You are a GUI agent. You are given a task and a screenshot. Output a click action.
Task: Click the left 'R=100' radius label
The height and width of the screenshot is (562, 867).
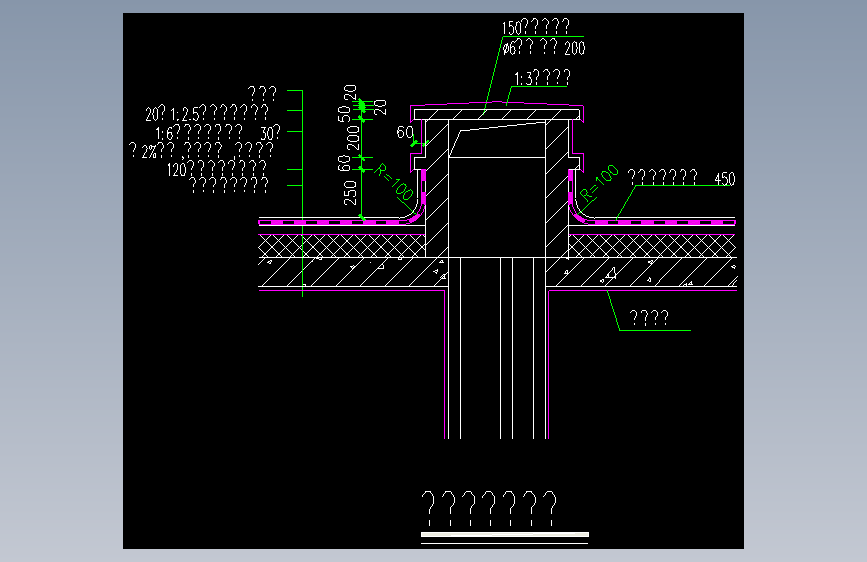(x=394, y=181)
